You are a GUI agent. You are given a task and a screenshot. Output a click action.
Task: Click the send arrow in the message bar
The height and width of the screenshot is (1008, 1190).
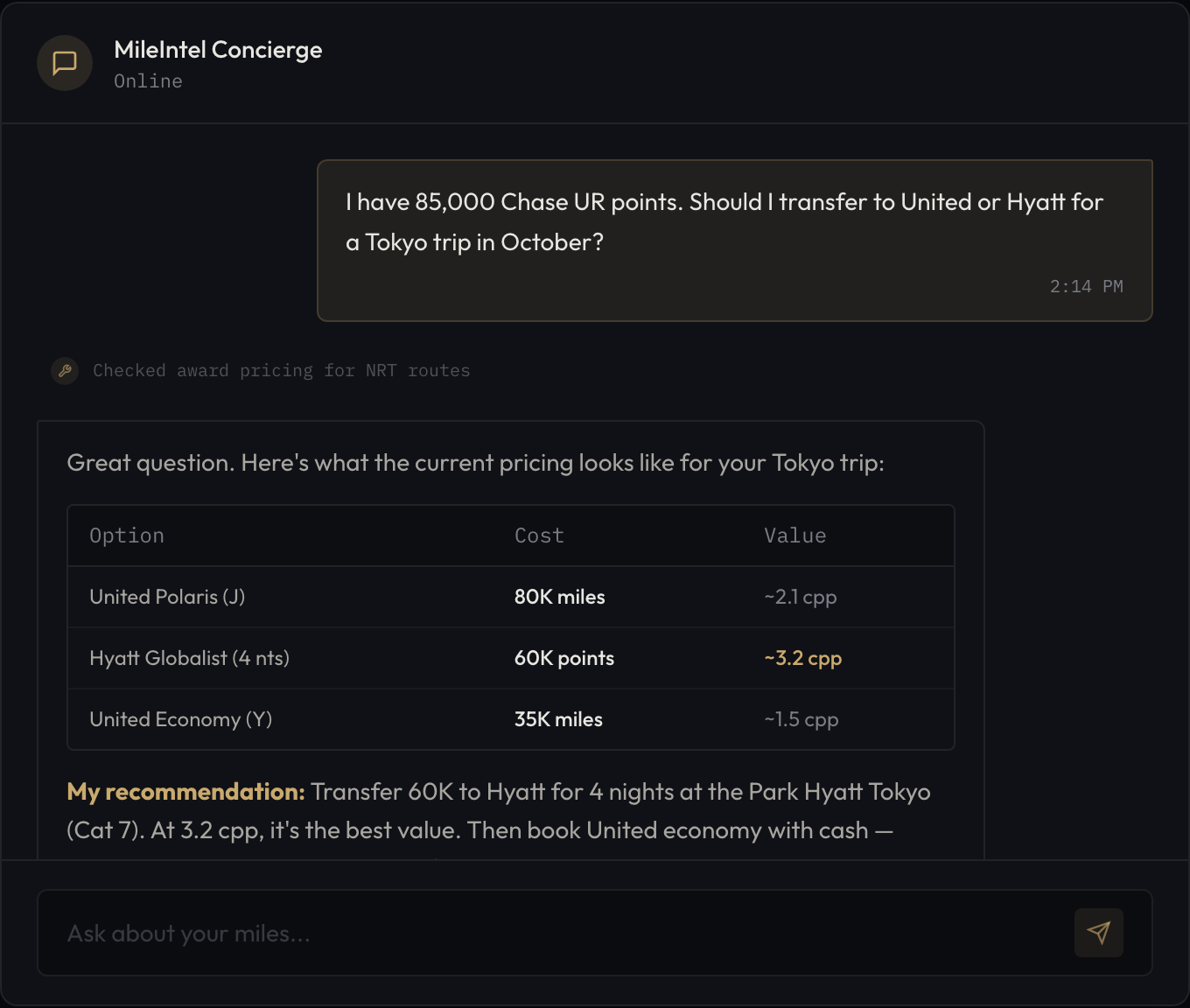click(x=1098, y=933)
